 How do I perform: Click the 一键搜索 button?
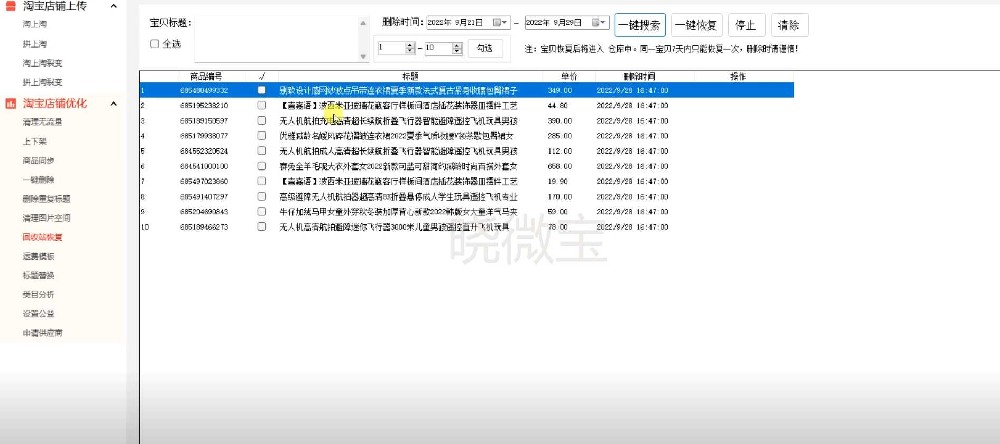pyautogui.click(x=640, y=26)
